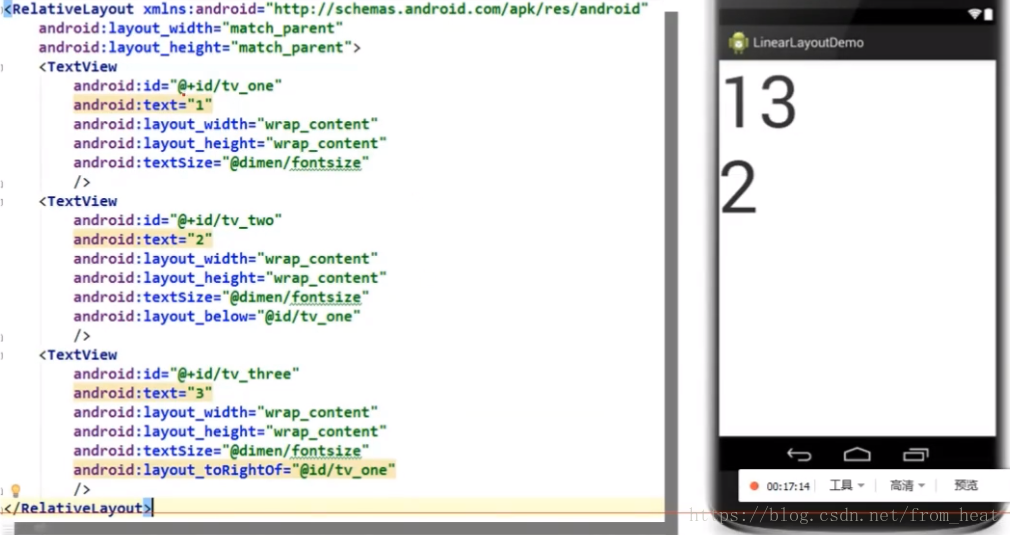Click the Android robot app icon
The width and height of the screenshot is (1010, 535).
[738, 42]
